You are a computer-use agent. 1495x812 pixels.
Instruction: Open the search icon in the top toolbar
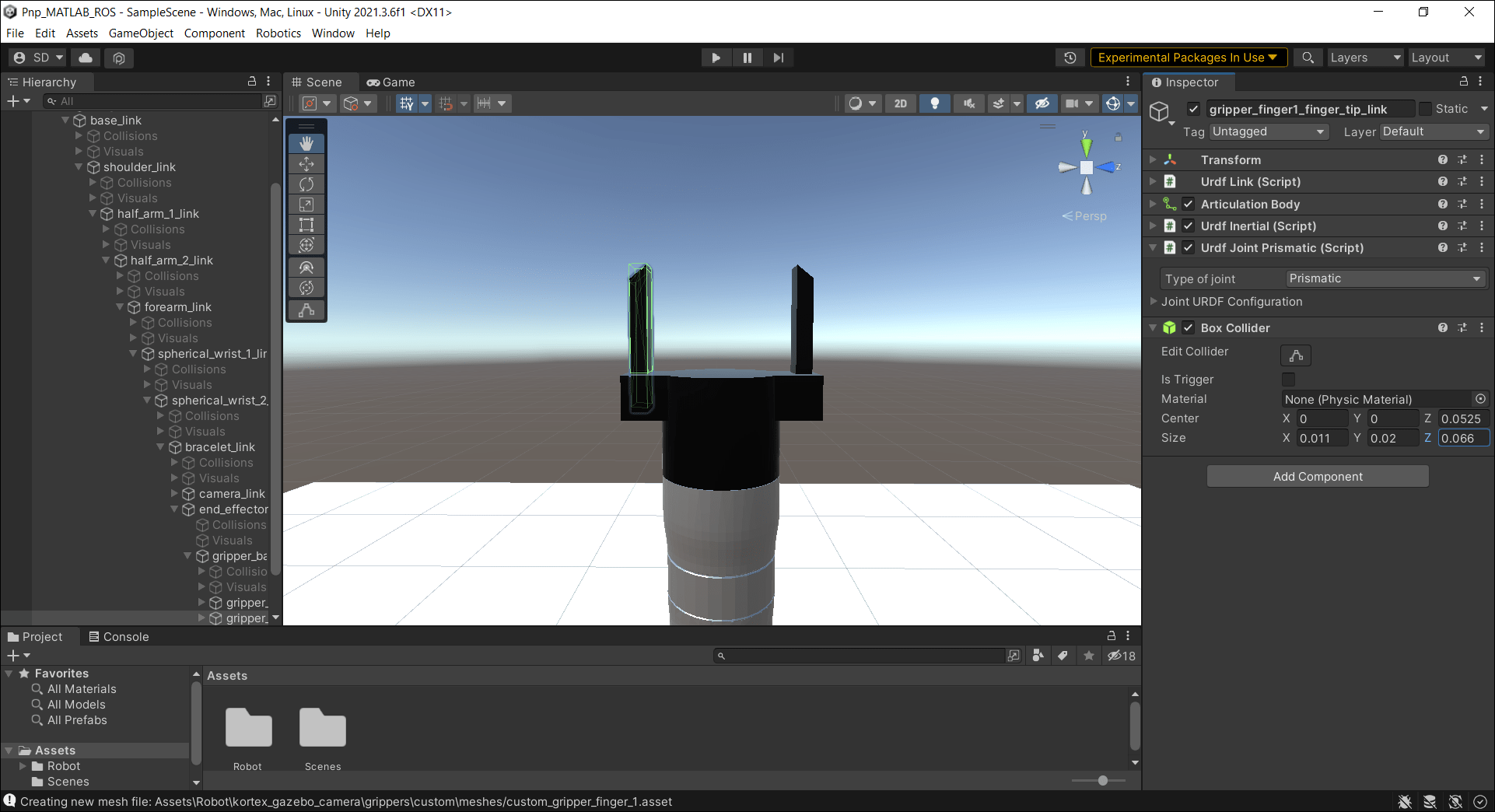1308,57
